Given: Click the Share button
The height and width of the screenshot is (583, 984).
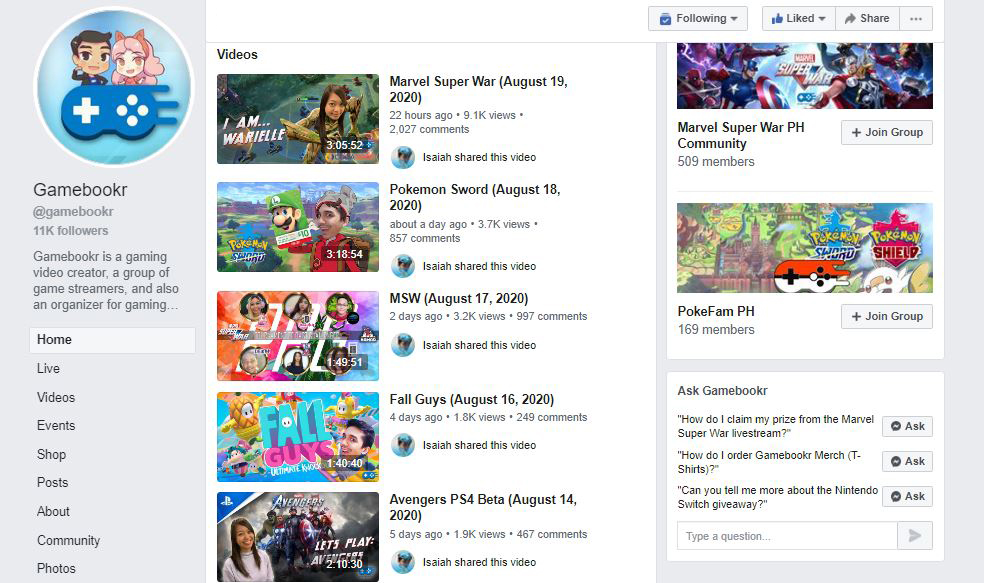Looking at the screenshot, I should point(867,19).
